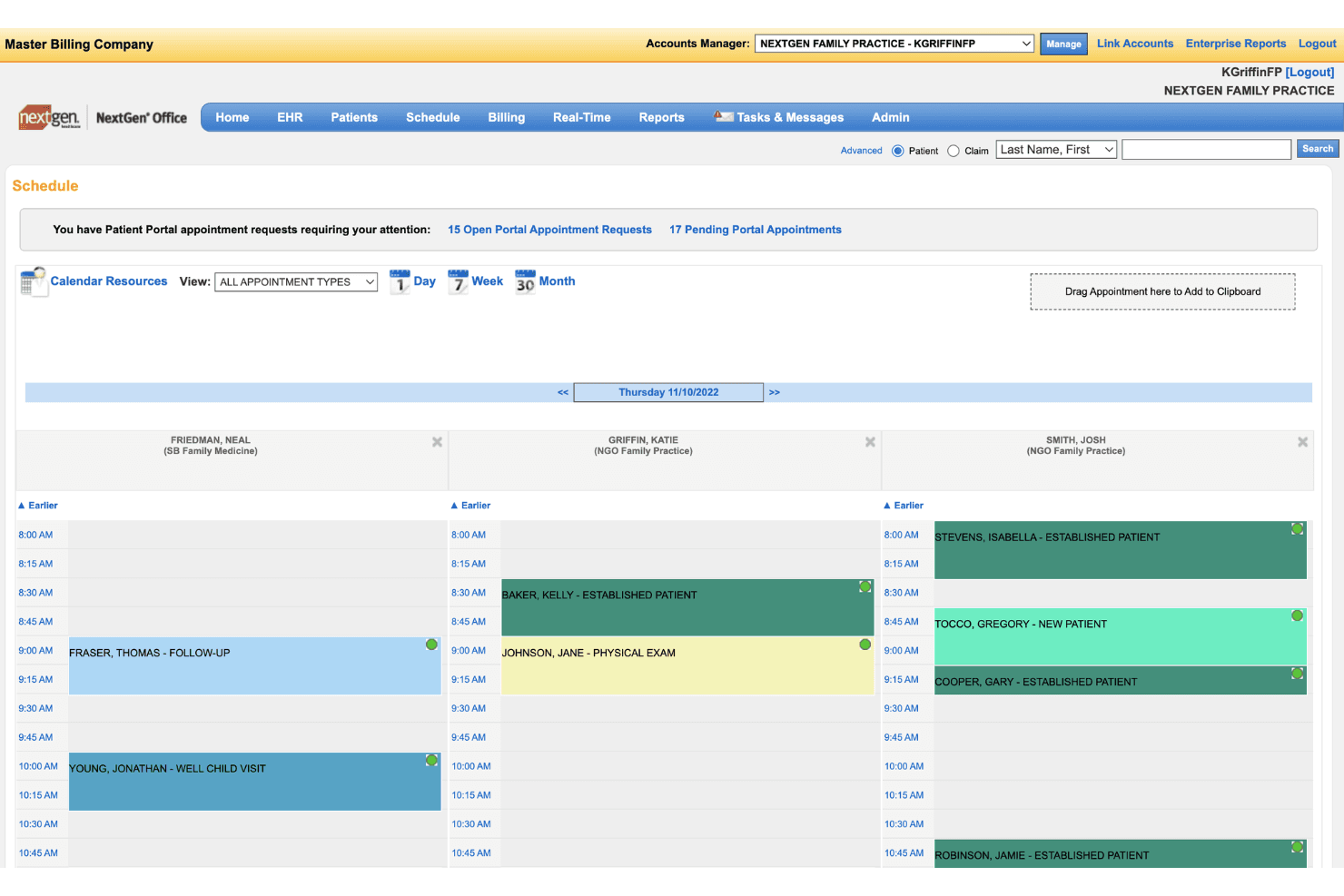Click envelope icon on Tasks & Messages

click(724, 116)
